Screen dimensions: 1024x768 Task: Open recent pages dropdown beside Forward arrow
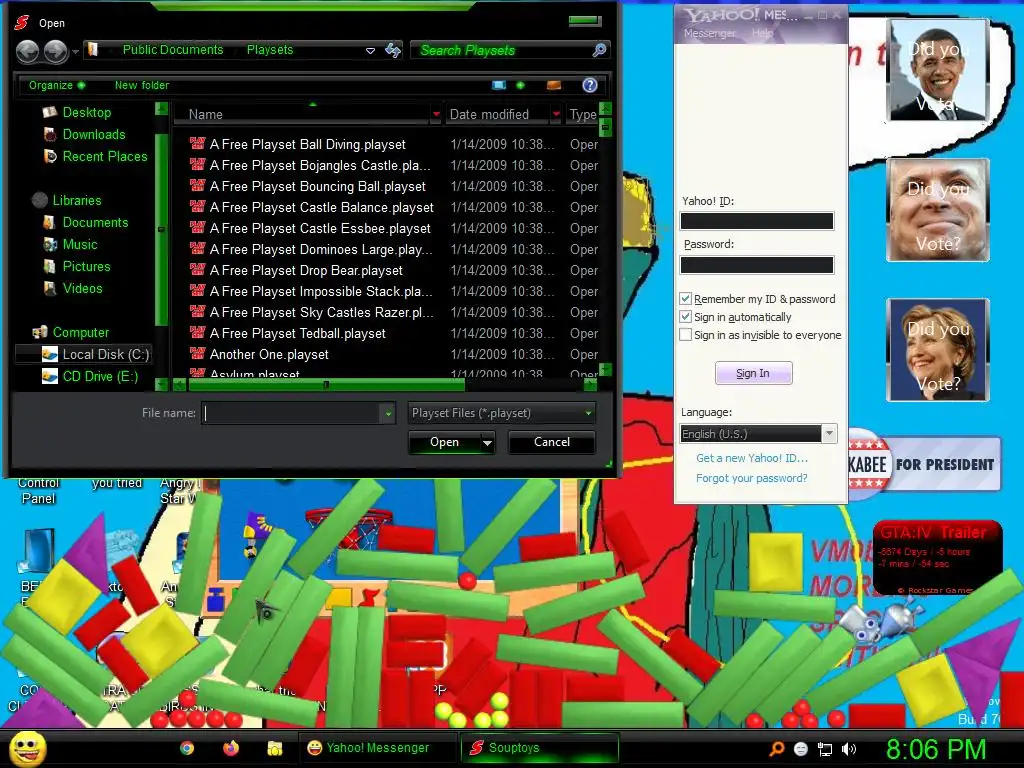[x=76, y=51]
